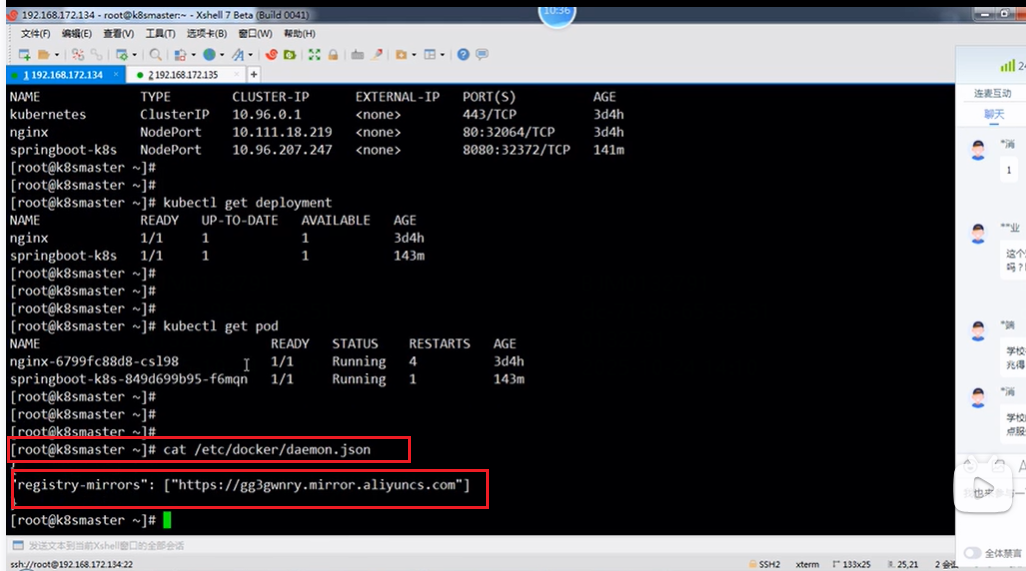Toggle full screen with the green arrows icon

[315, 54]
